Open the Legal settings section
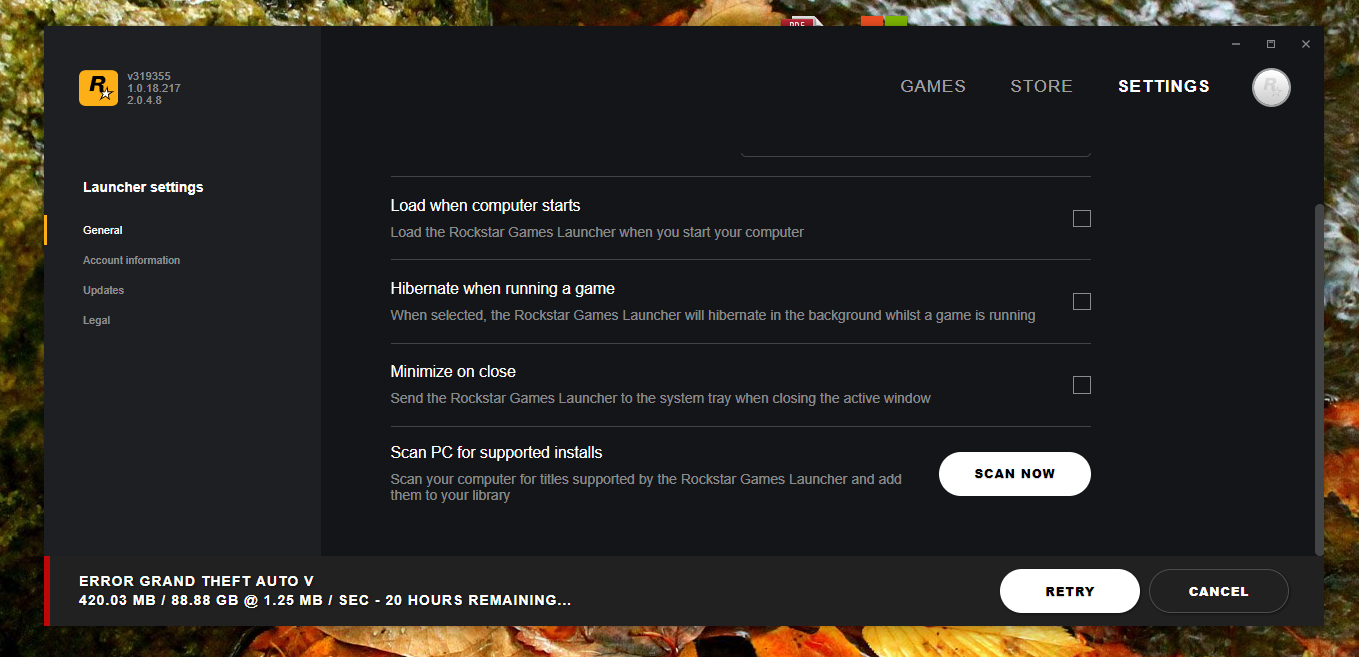The height and width of the screenshot is (657, 1359). (x=97, y=320)
